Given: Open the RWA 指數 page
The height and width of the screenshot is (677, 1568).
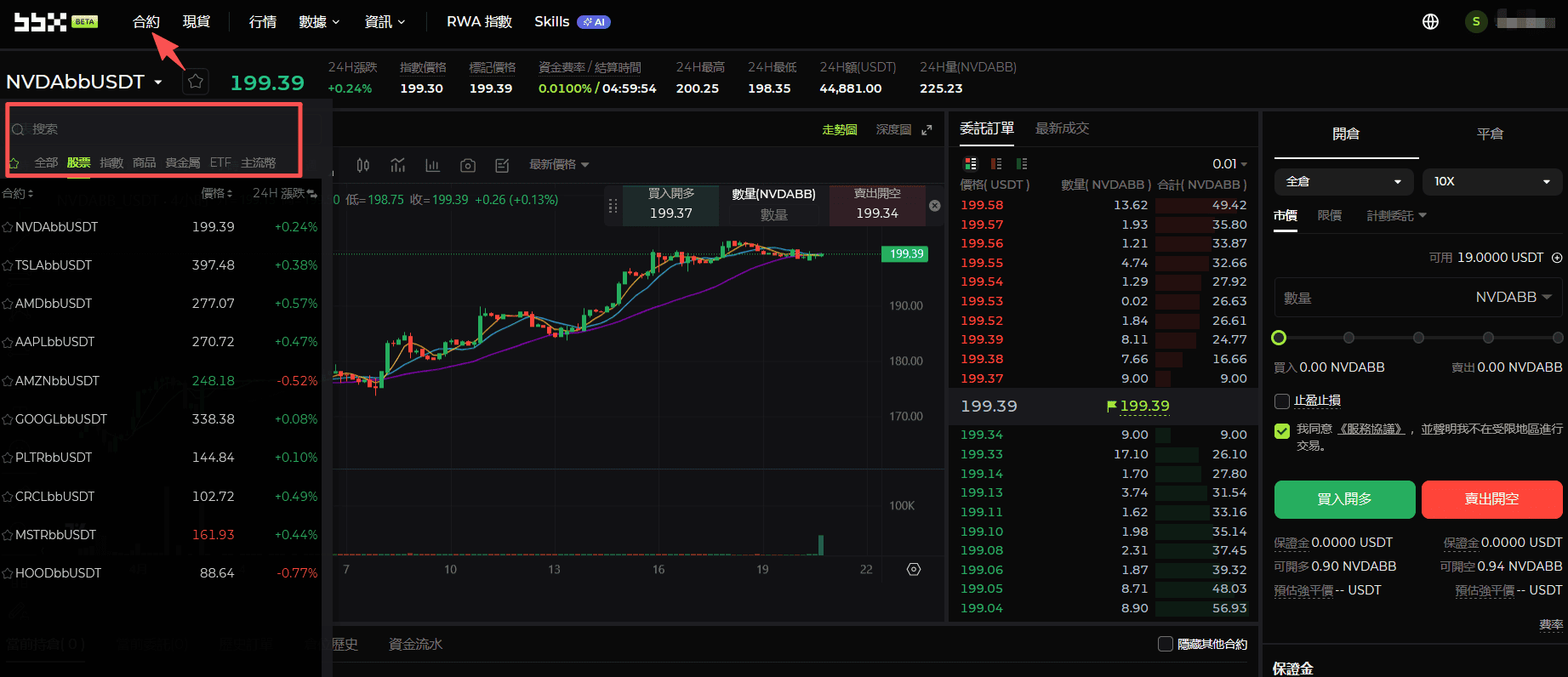Looking at the screenshot, I should (480, 22).
